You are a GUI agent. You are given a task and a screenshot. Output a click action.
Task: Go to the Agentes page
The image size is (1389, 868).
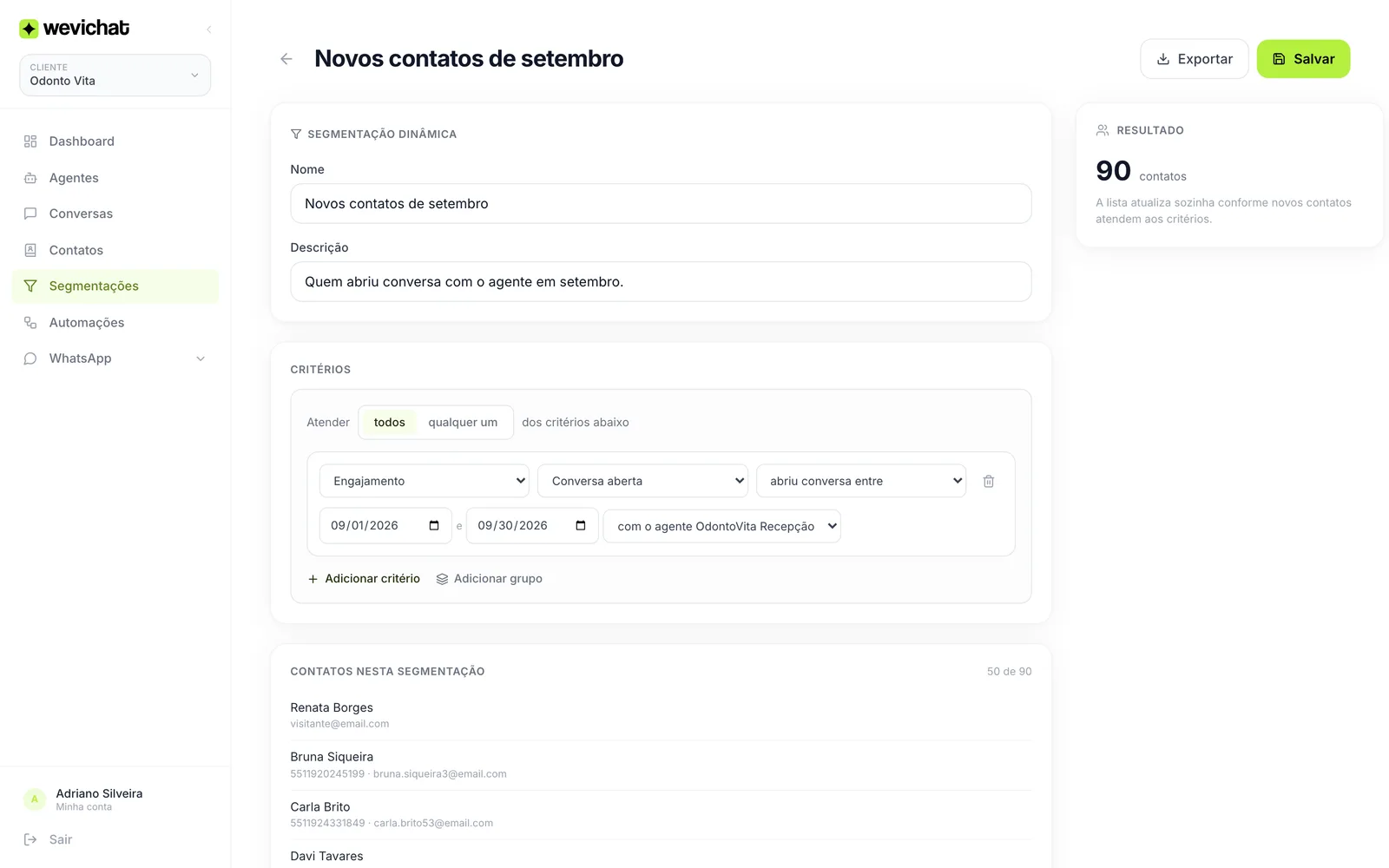click(115, 178)
